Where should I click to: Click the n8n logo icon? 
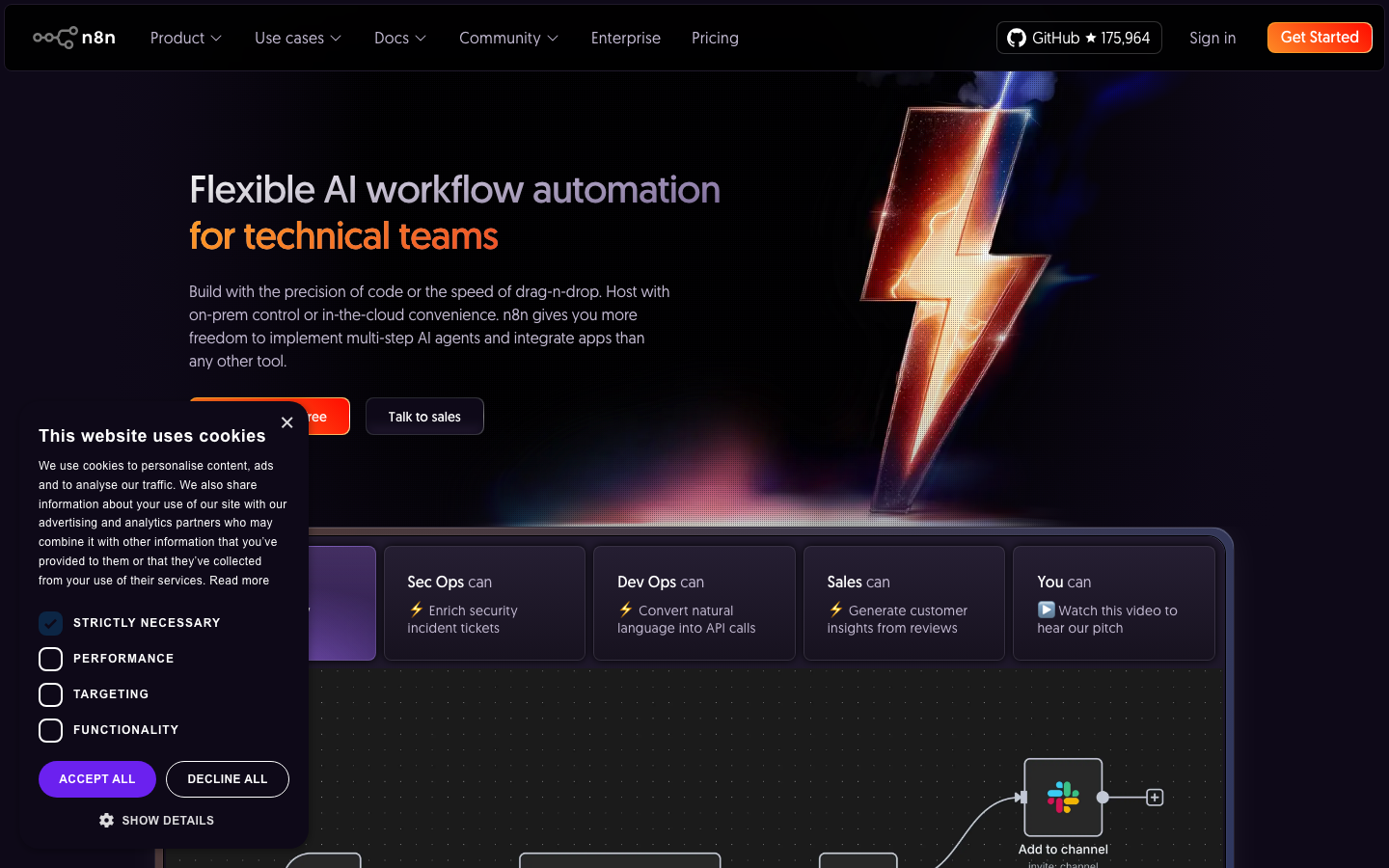(x=56, y=38)
